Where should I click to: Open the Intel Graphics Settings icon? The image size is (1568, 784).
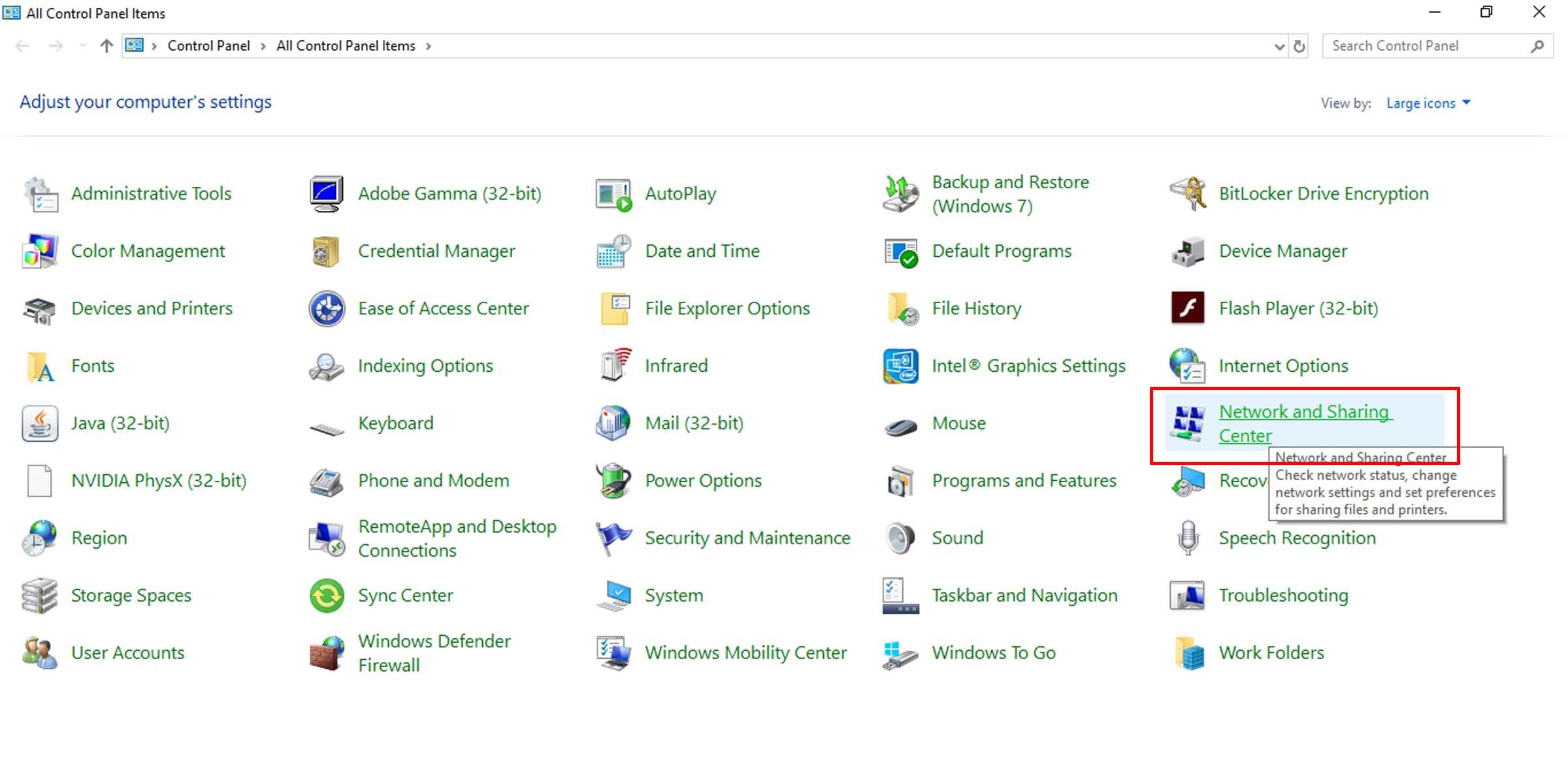[900, 366]
